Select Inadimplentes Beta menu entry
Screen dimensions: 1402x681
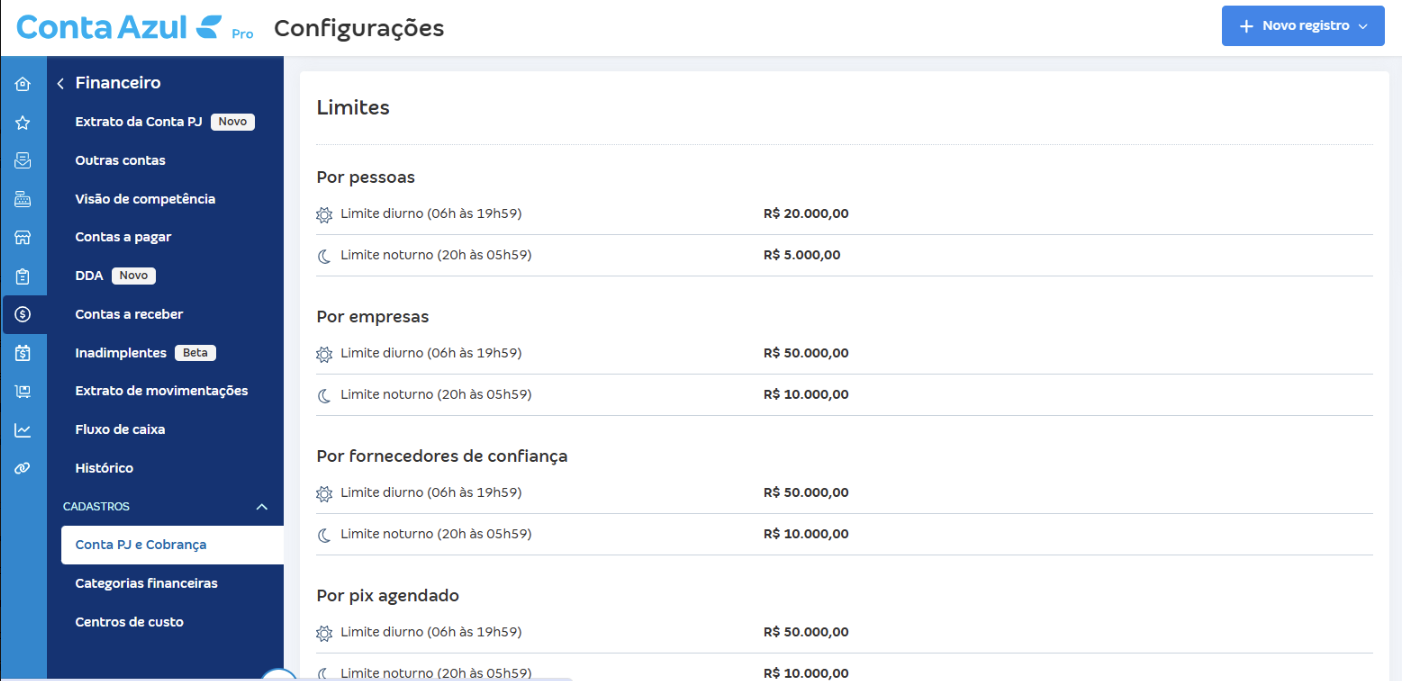click(121, 353)
